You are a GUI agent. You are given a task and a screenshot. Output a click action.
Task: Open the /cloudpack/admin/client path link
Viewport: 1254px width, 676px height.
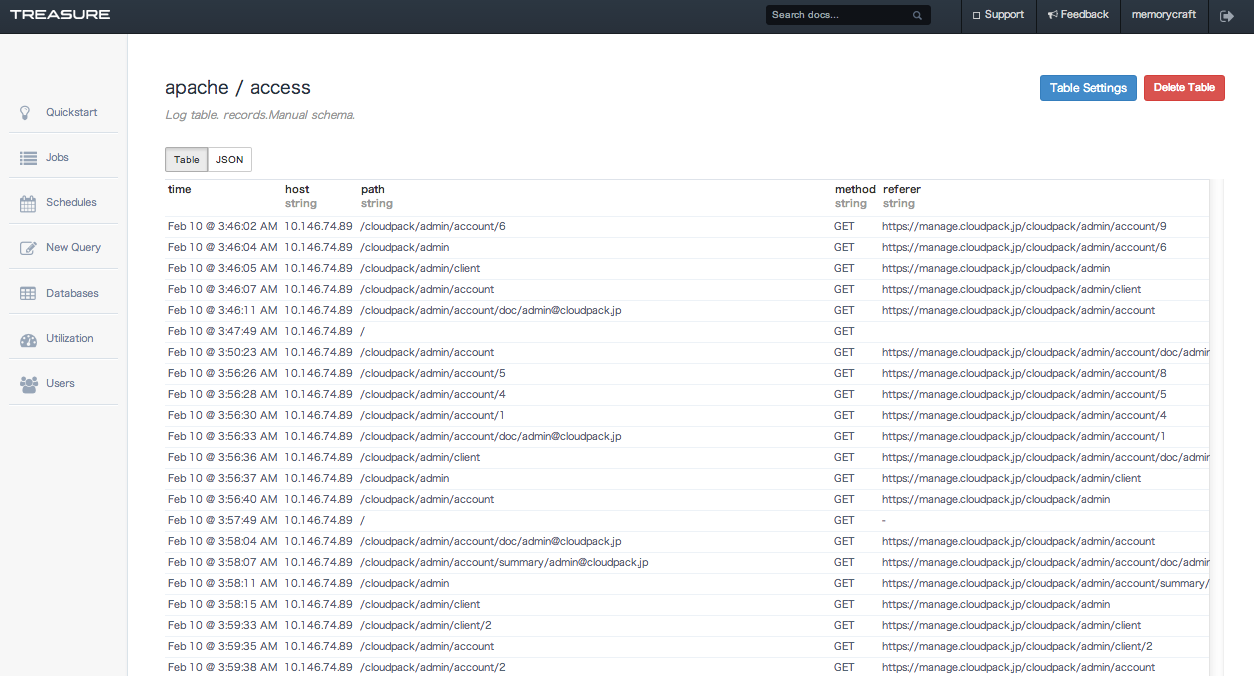pyautogui.click(x=419, y=268)
